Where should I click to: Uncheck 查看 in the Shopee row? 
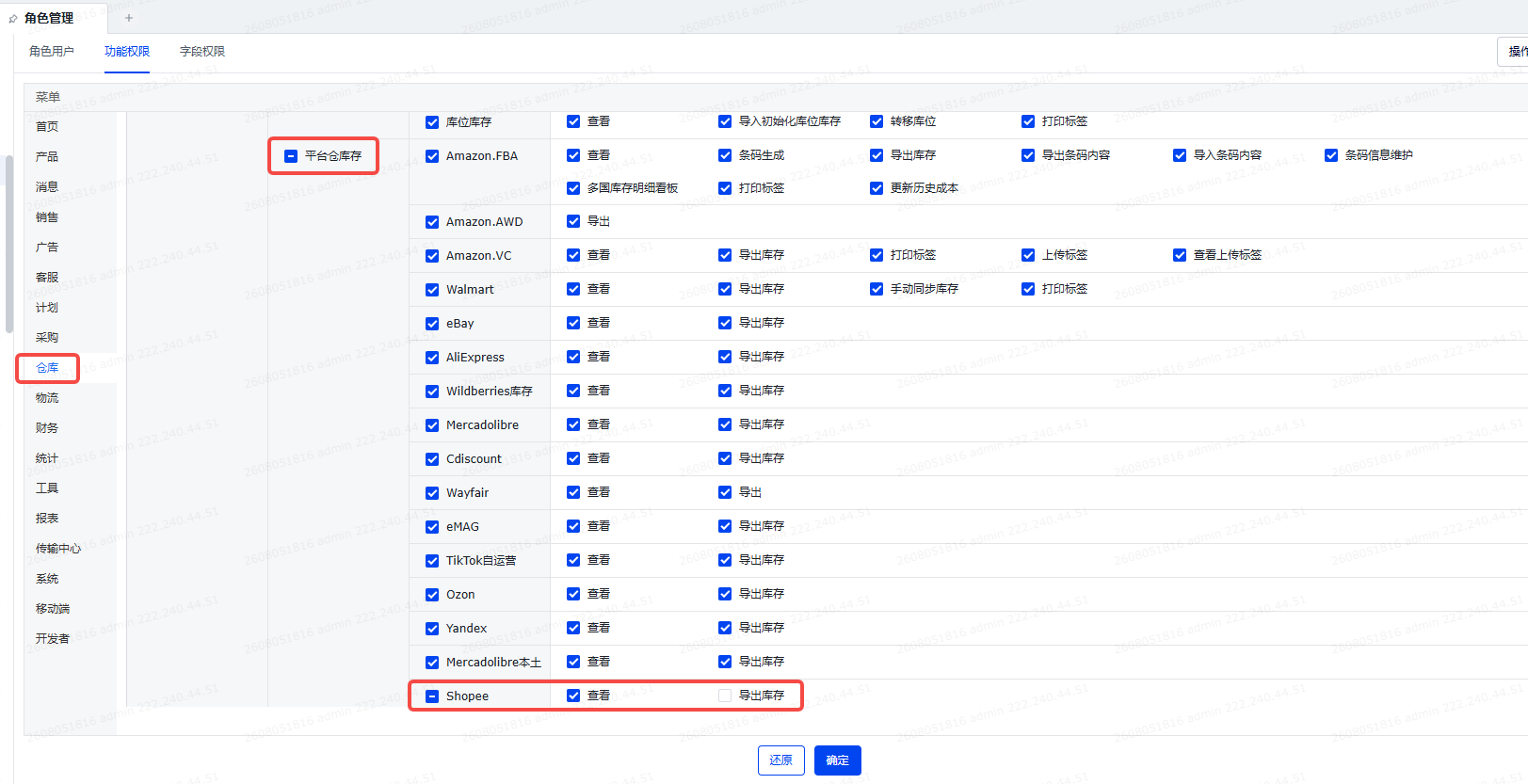tap(573, 696)
